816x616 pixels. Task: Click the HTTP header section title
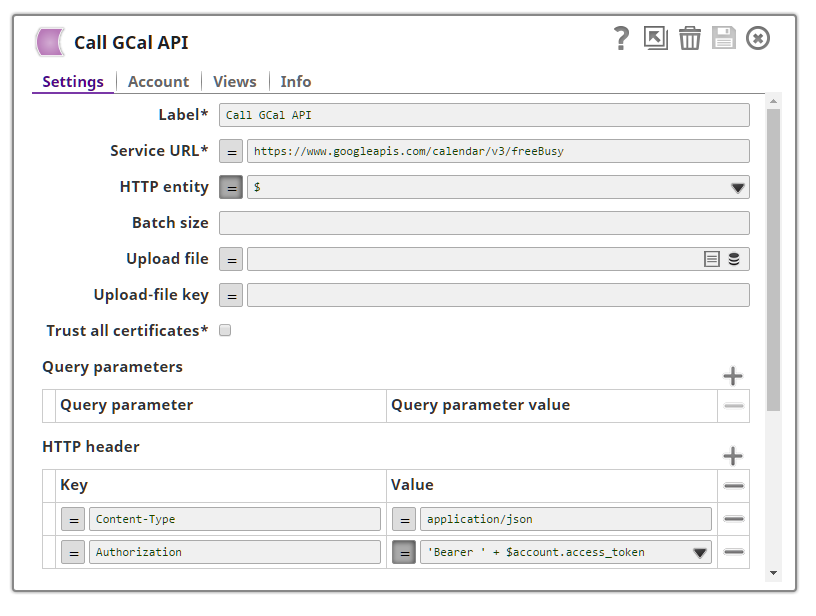point(91,447)
